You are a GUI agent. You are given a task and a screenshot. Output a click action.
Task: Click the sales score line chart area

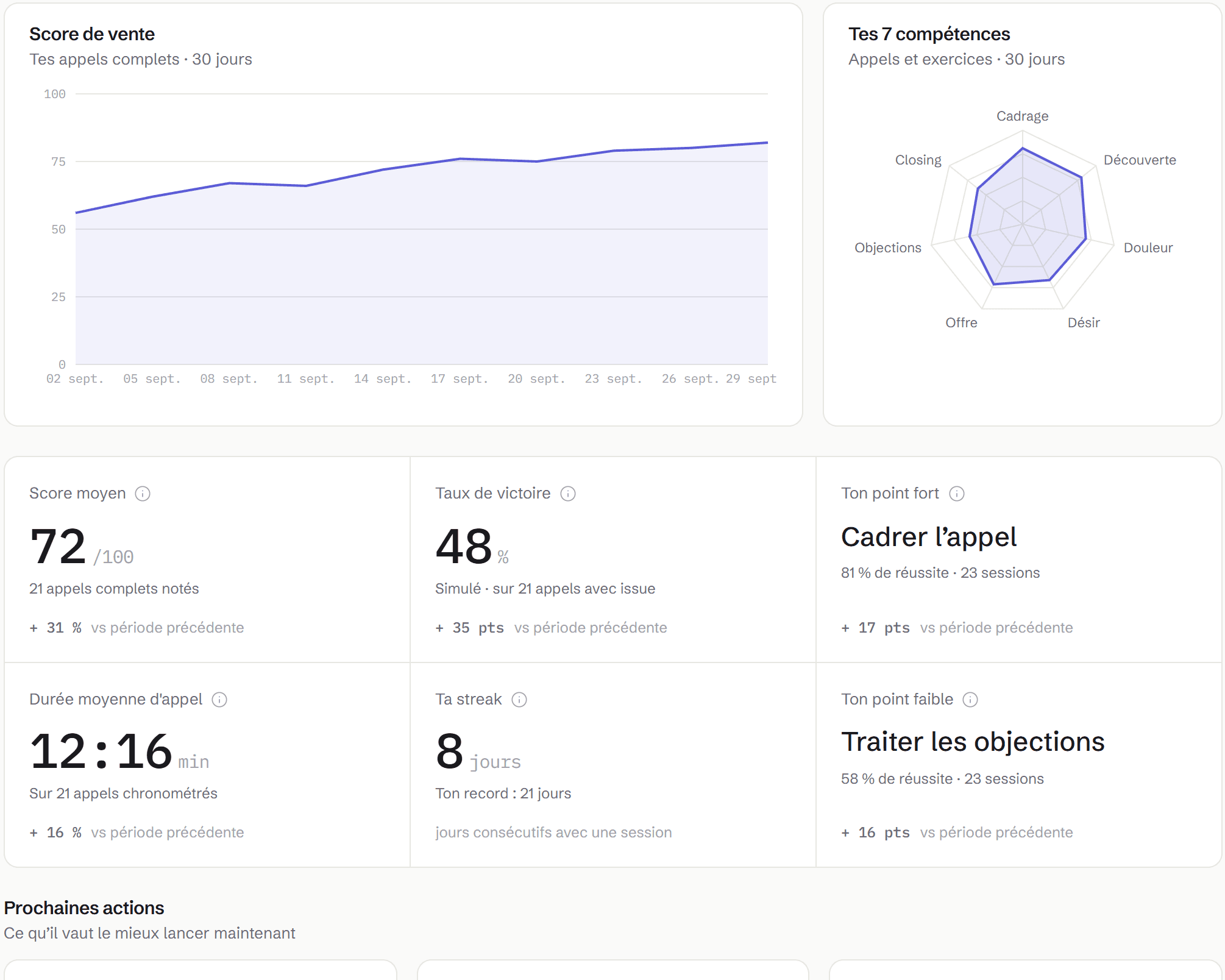pyautogui.click(x=422, y=229)
